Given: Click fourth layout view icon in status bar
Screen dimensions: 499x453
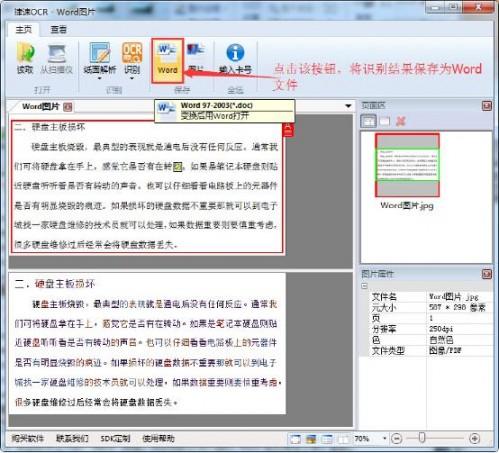Looking at the screenshot, I should coord(343,439).
